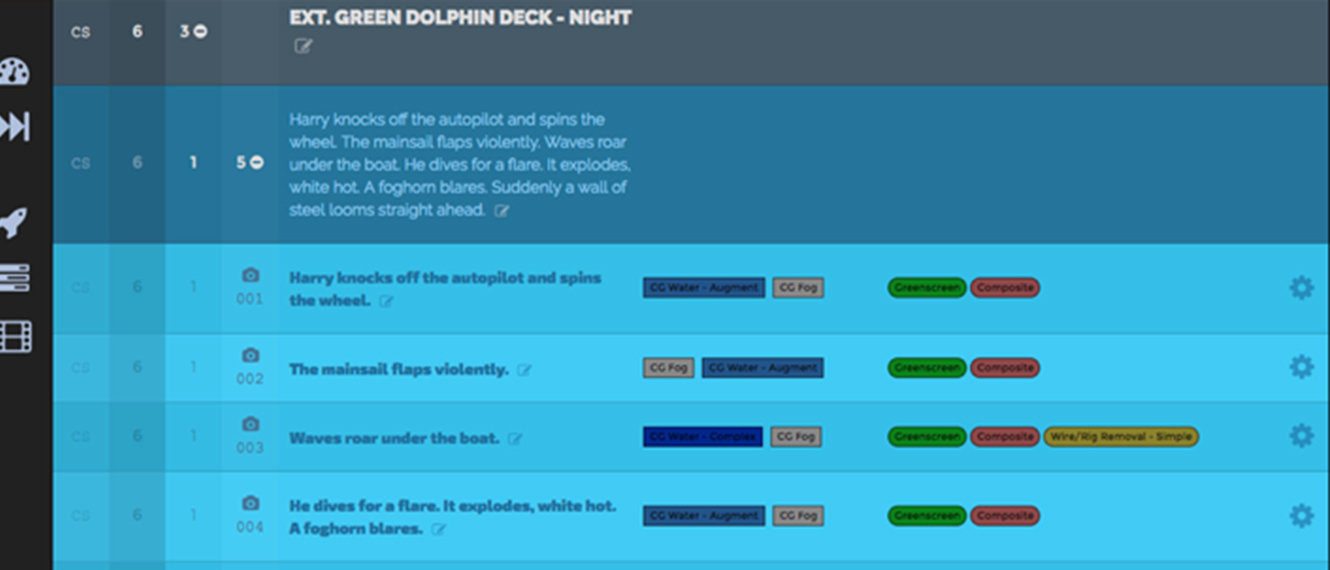The width and height of the screenshot is (1330, 570).
Task: Click the camera icon for shot 002
Action: pyautogui.click(x=250, y=355)
